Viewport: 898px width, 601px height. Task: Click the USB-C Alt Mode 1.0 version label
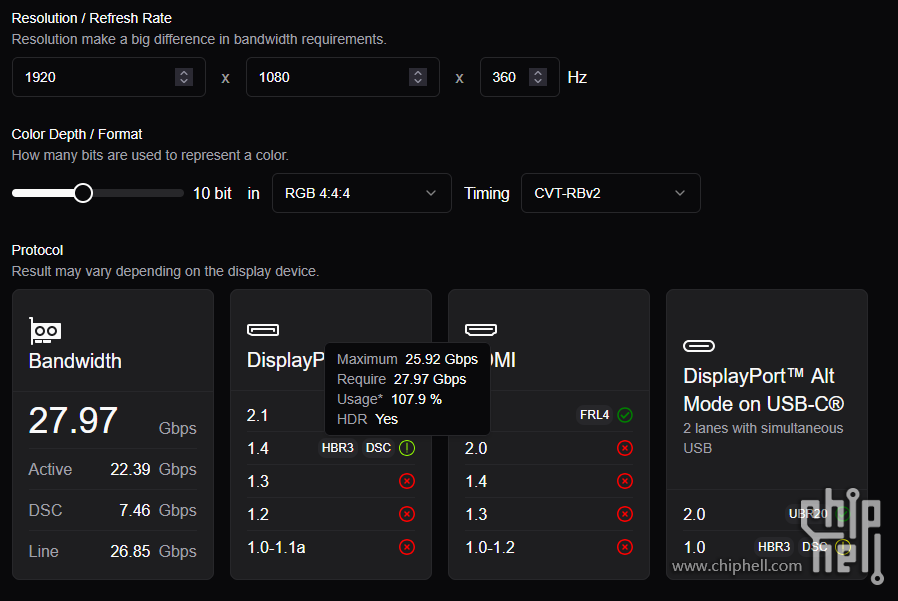[694, 547]
